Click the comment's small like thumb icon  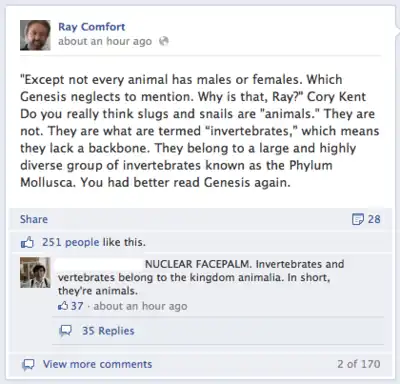click(63, 306)
